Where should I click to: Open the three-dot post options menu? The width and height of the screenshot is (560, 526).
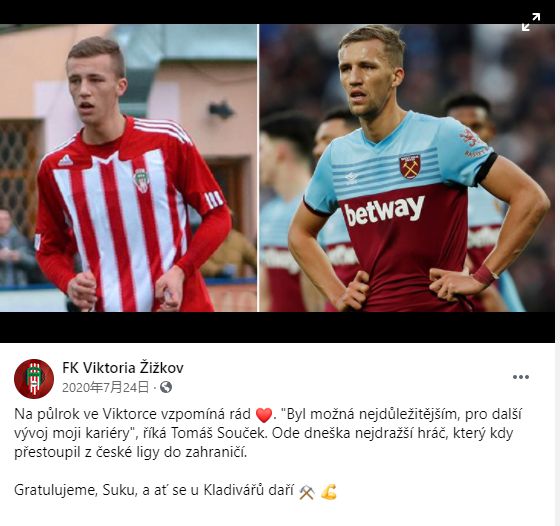tap(521, 377)
